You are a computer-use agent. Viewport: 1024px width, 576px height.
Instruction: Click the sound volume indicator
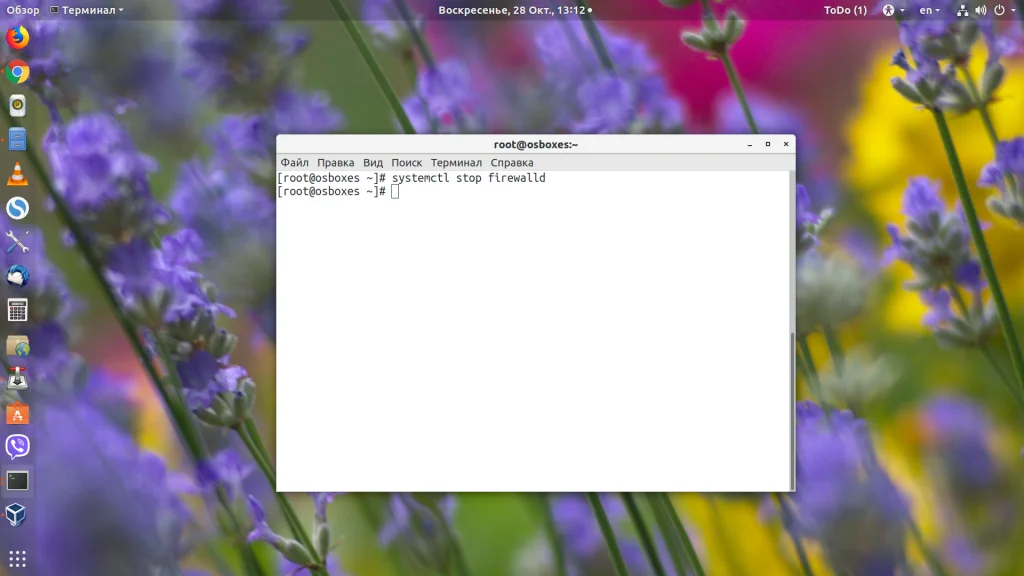pyautogui.click(x=980, y=10)
